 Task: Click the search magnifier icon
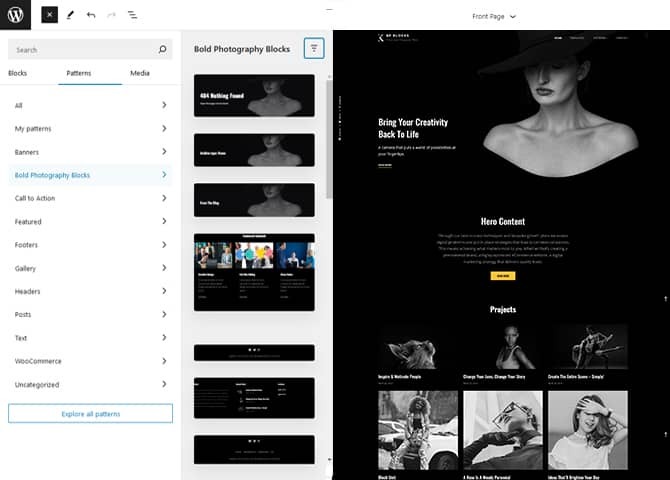click(x=163, y=49)
